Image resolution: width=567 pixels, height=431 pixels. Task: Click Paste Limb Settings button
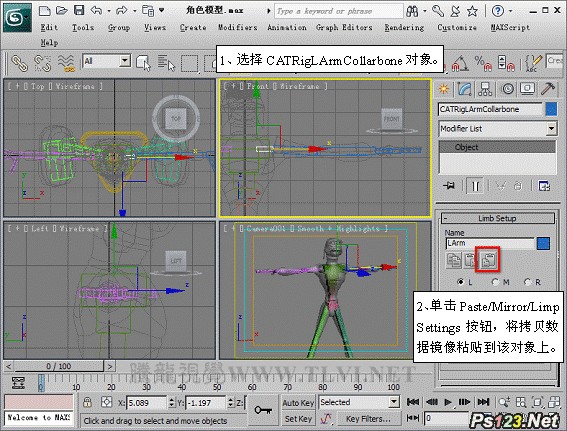470,260
